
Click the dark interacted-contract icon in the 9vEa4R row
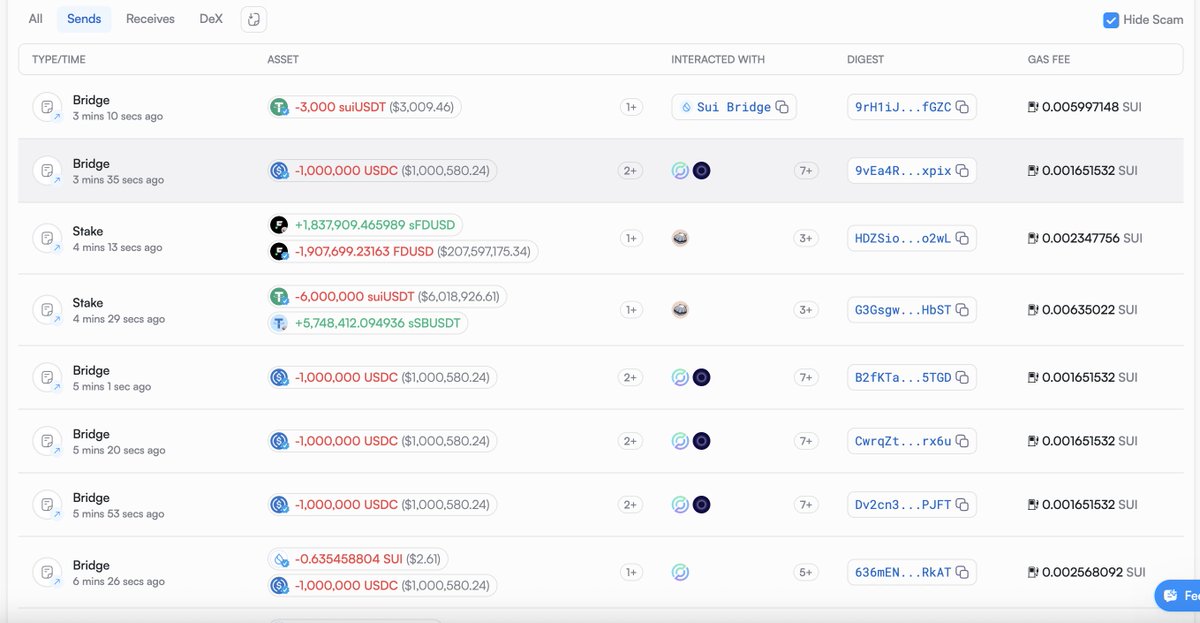point(702,170)
